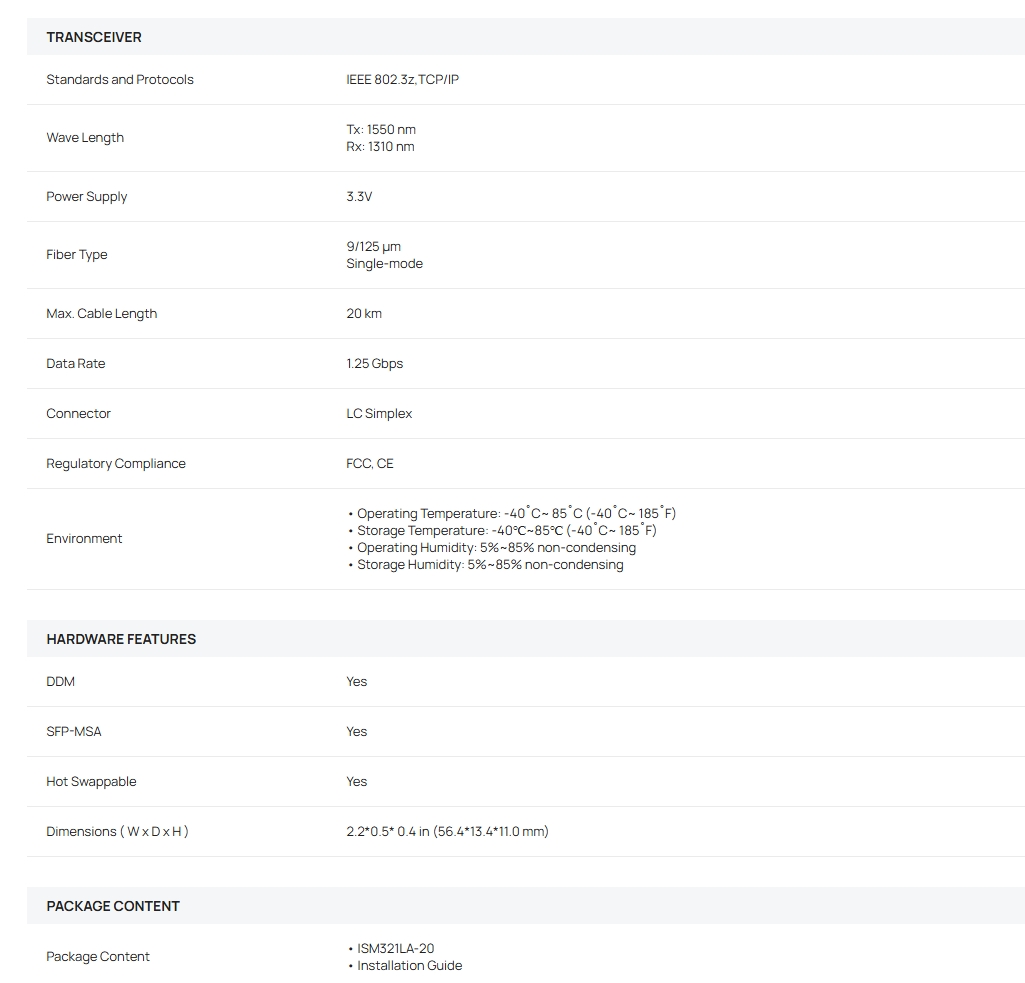Click the IEEE 802.3z, TCP/IP value
1025x983 pixels.
(403, 80)
